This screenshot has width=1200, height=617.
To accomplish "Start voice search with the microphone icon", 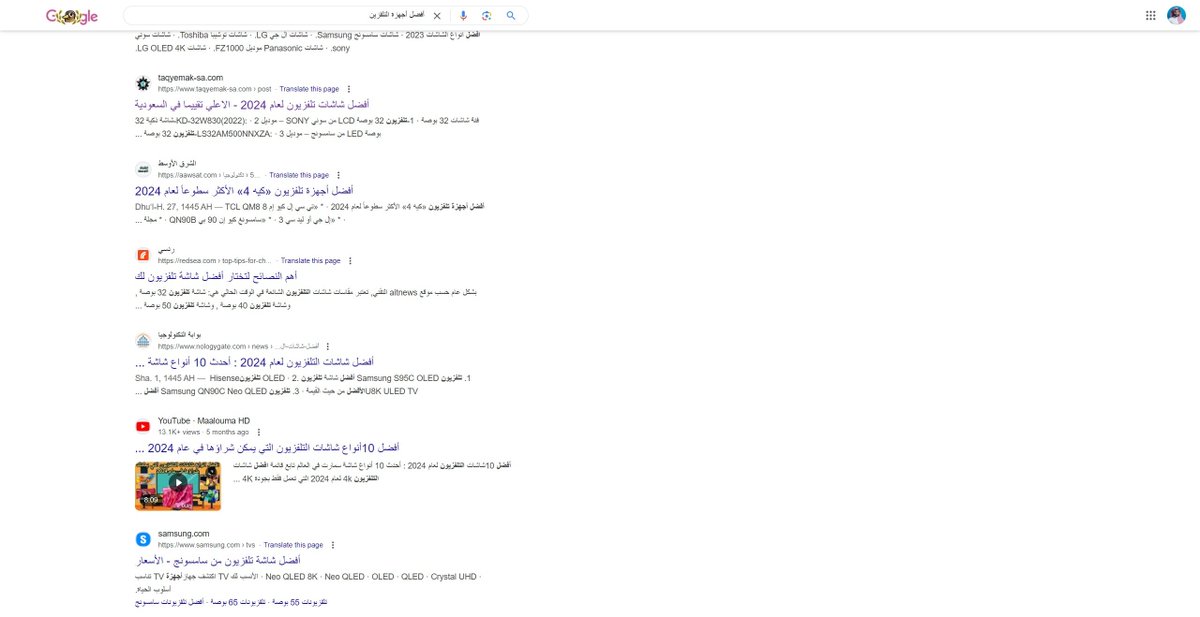I will [x=463, y=16].
